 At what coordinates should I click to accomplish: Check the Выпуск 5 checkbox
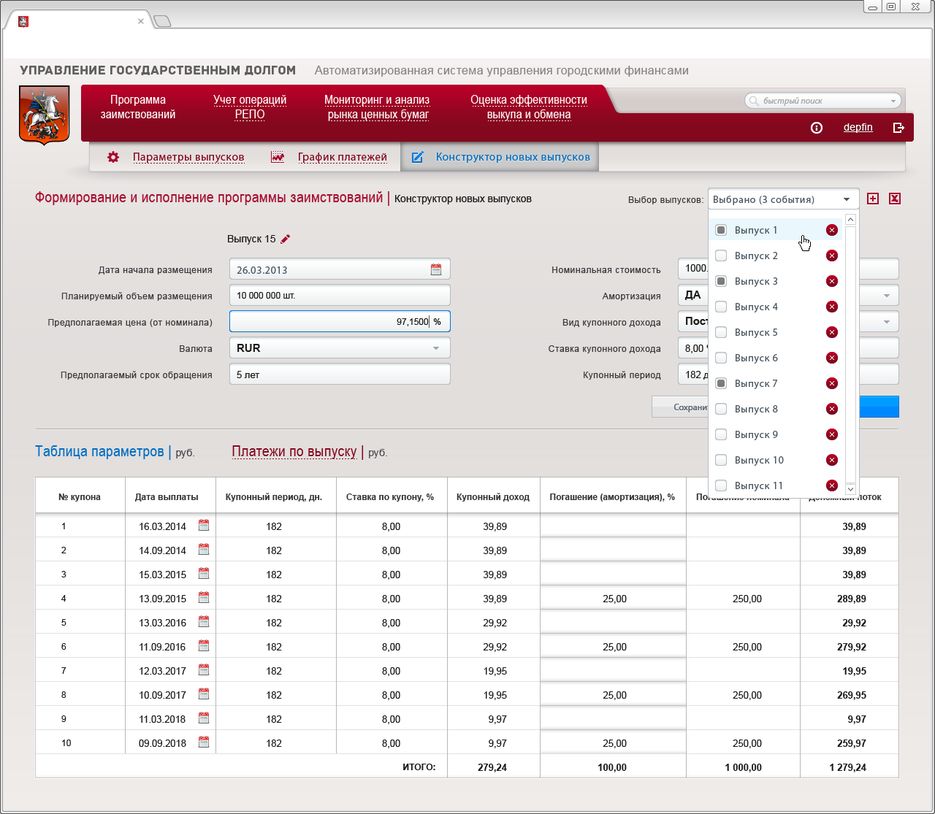click(721, 332)
